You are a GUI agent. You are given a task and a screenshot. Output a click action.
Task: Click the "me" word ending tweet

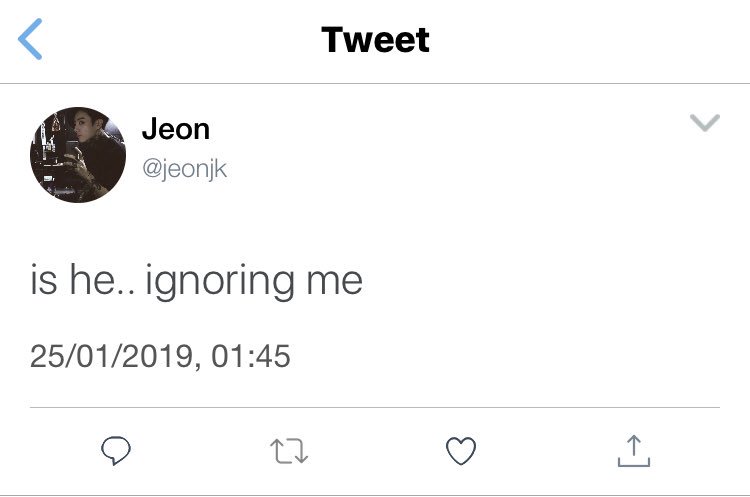pyautogui.click(x=334, y=283)
